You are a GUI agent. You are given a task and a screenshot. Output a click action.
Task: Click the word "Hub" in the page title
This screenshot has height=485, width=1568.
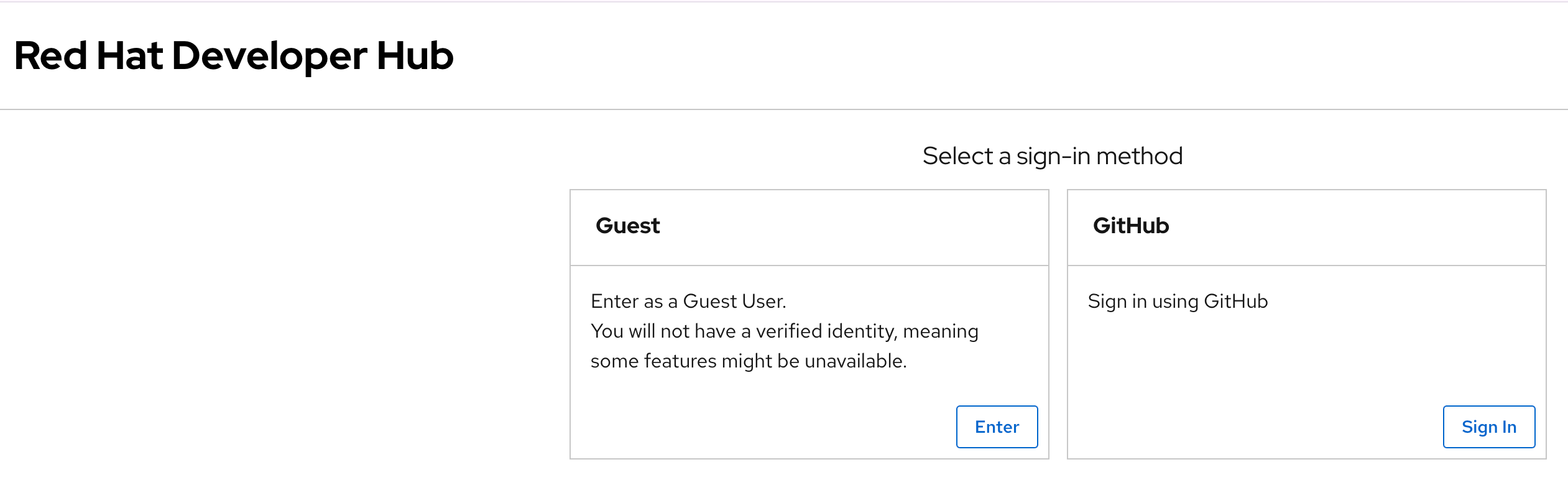415,56
